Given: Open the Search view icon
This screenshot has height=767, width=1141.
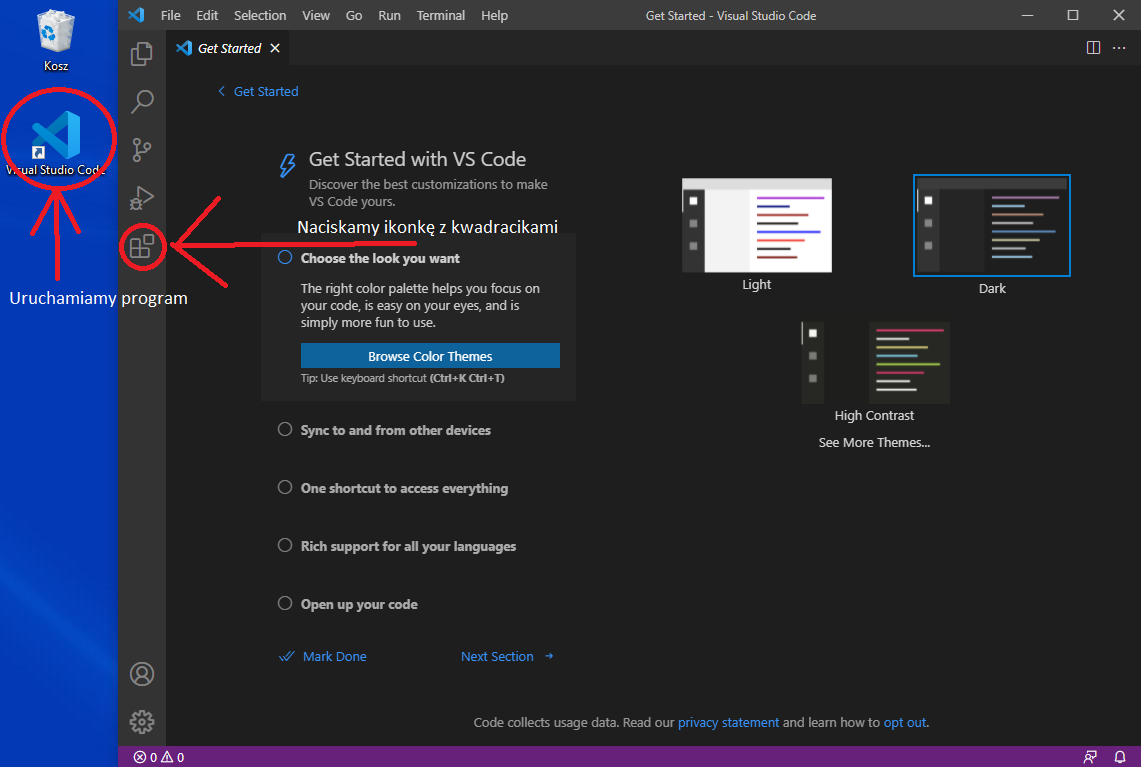Looking at the screenshot, I should click(142, 101).
